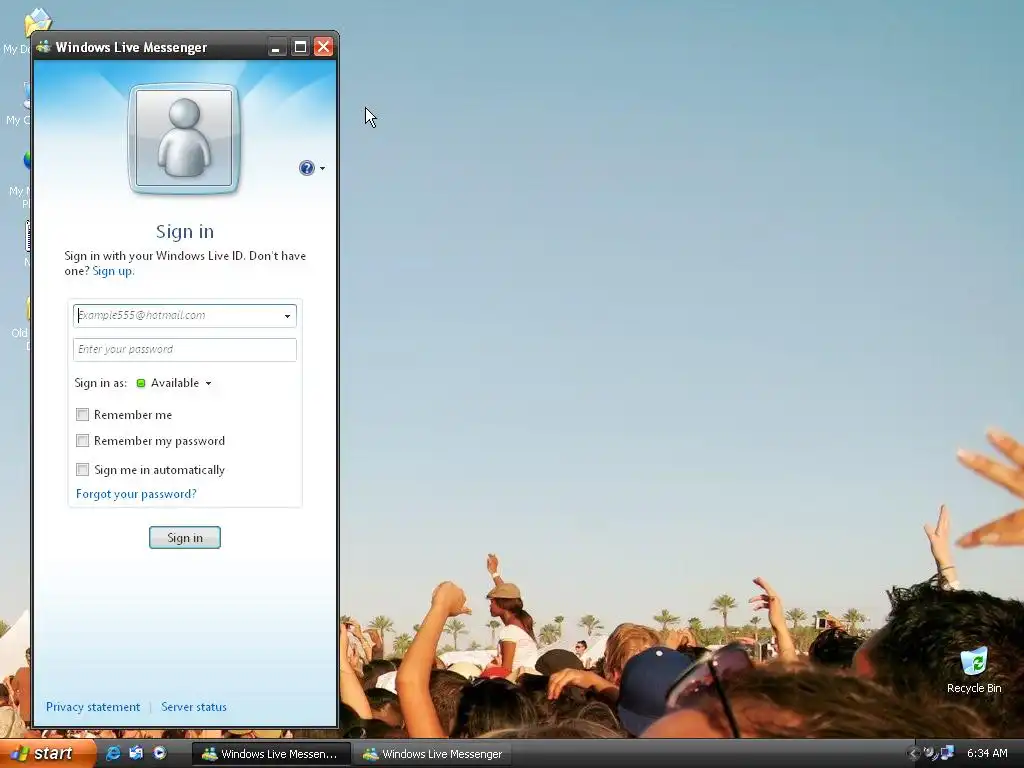Screen dimensions: 1024x768
Task: Minimize the Windows Live Messenger window
Action: coord(276,47)
